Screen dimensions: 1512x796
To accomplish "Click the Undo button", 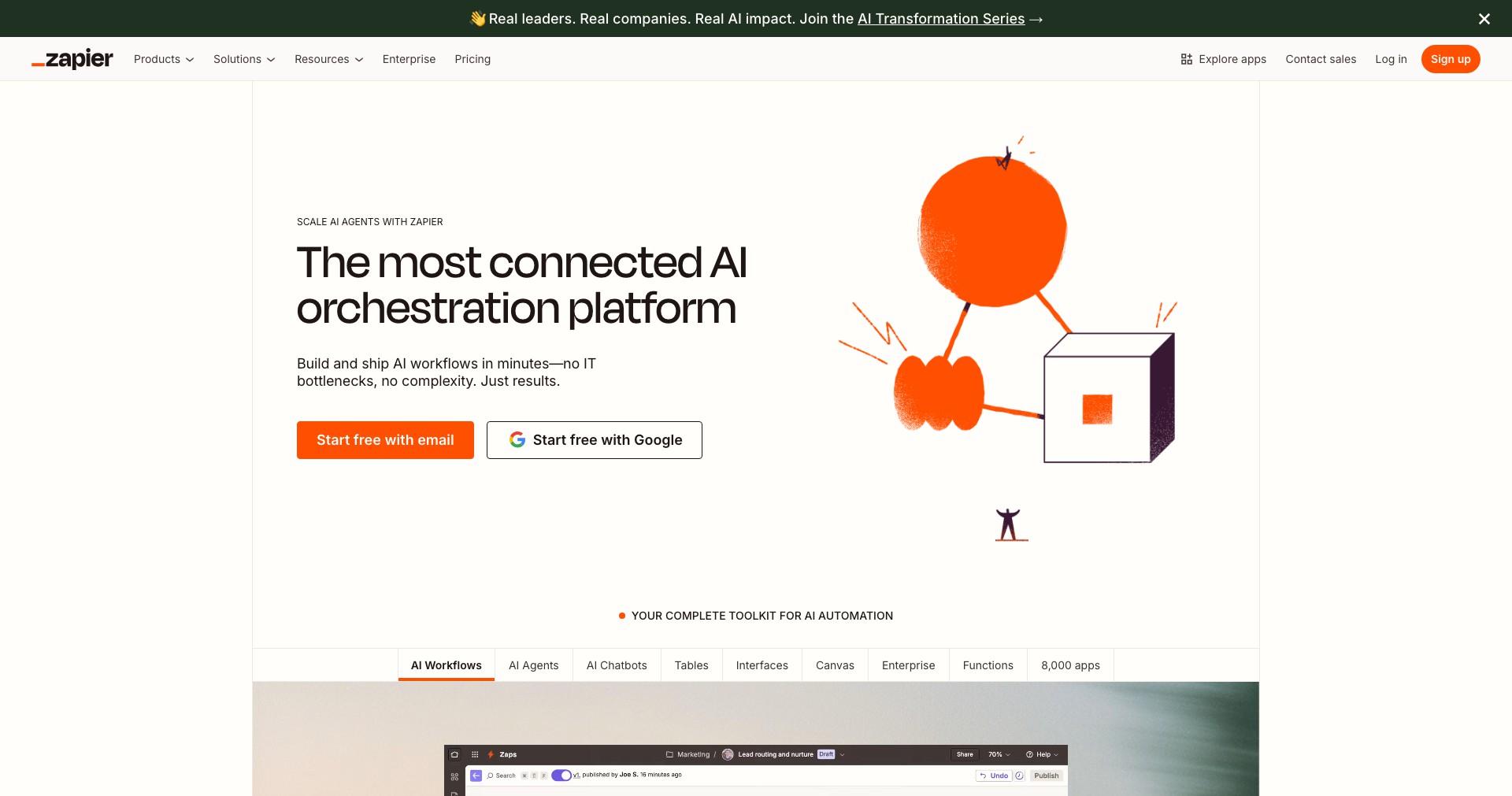I will (994, 776).
